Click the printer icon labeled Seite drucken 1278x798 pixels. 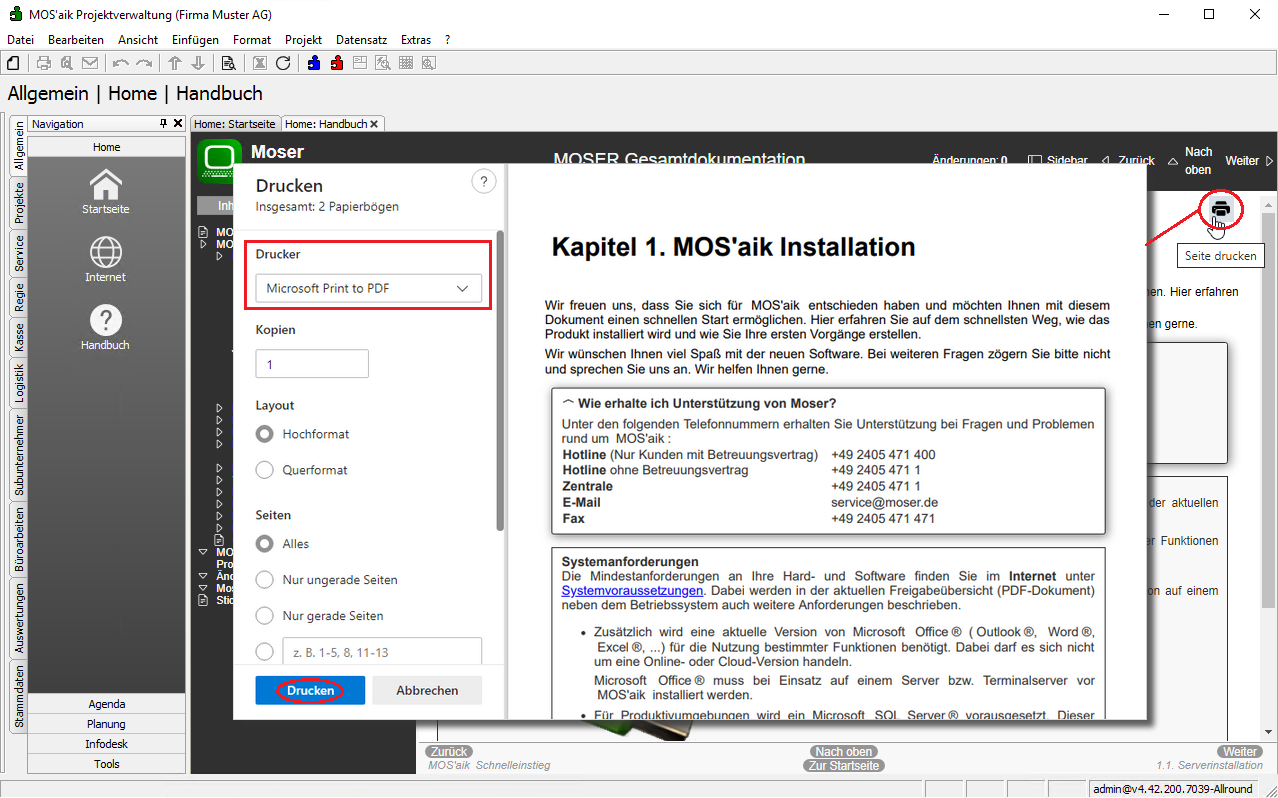1220,210
